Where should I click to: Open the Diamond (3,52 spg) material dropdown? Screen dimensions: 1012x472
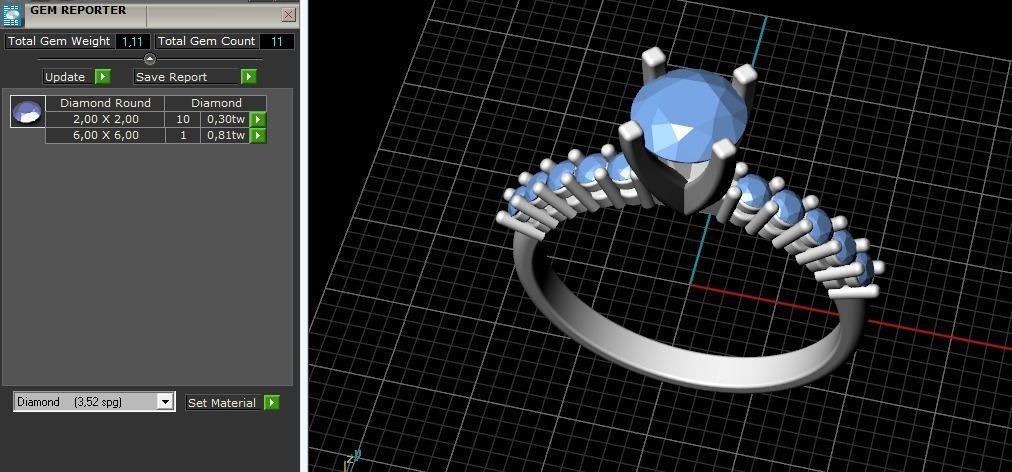(165, 402)
